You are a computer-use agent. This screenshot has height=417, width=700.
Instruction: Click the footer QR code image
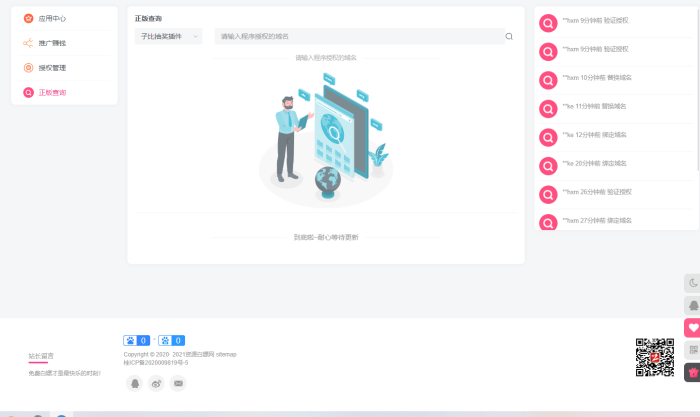coord(655,357)
